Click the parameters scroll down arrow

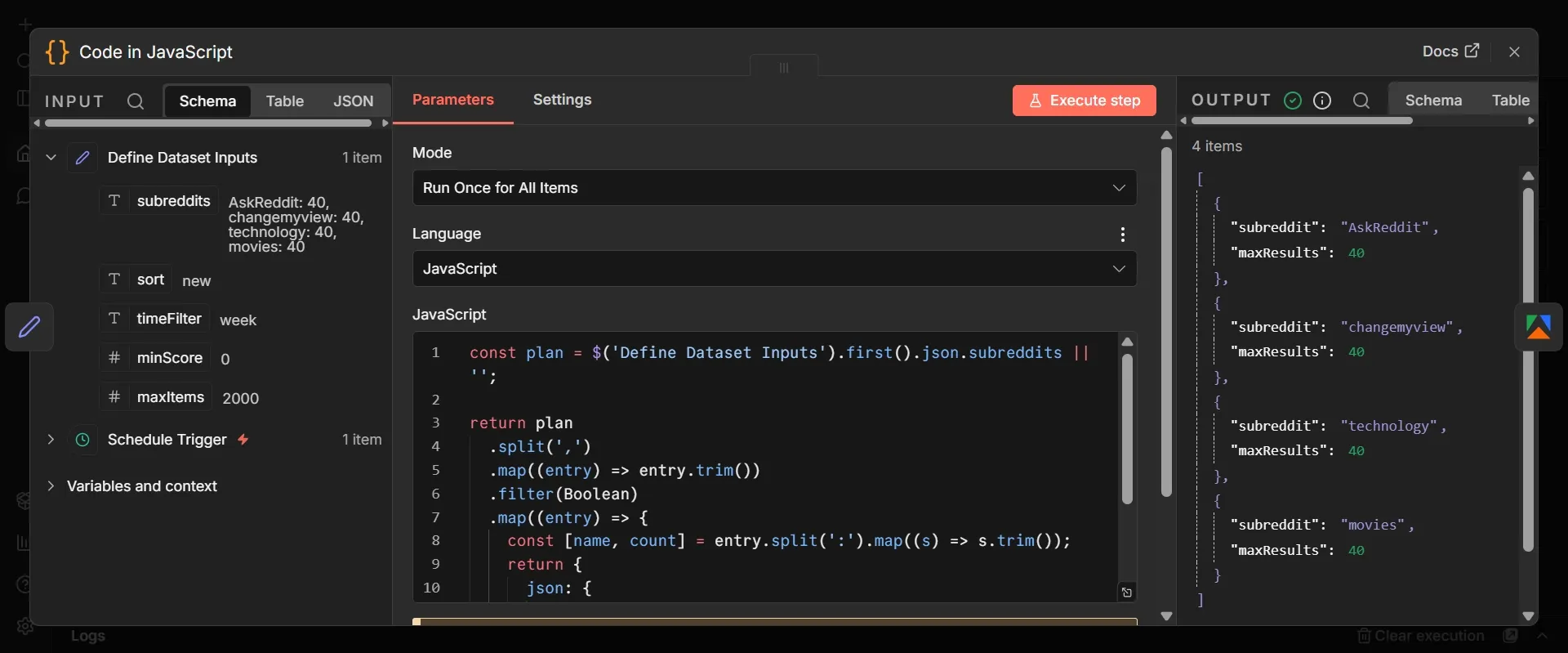1166,616
